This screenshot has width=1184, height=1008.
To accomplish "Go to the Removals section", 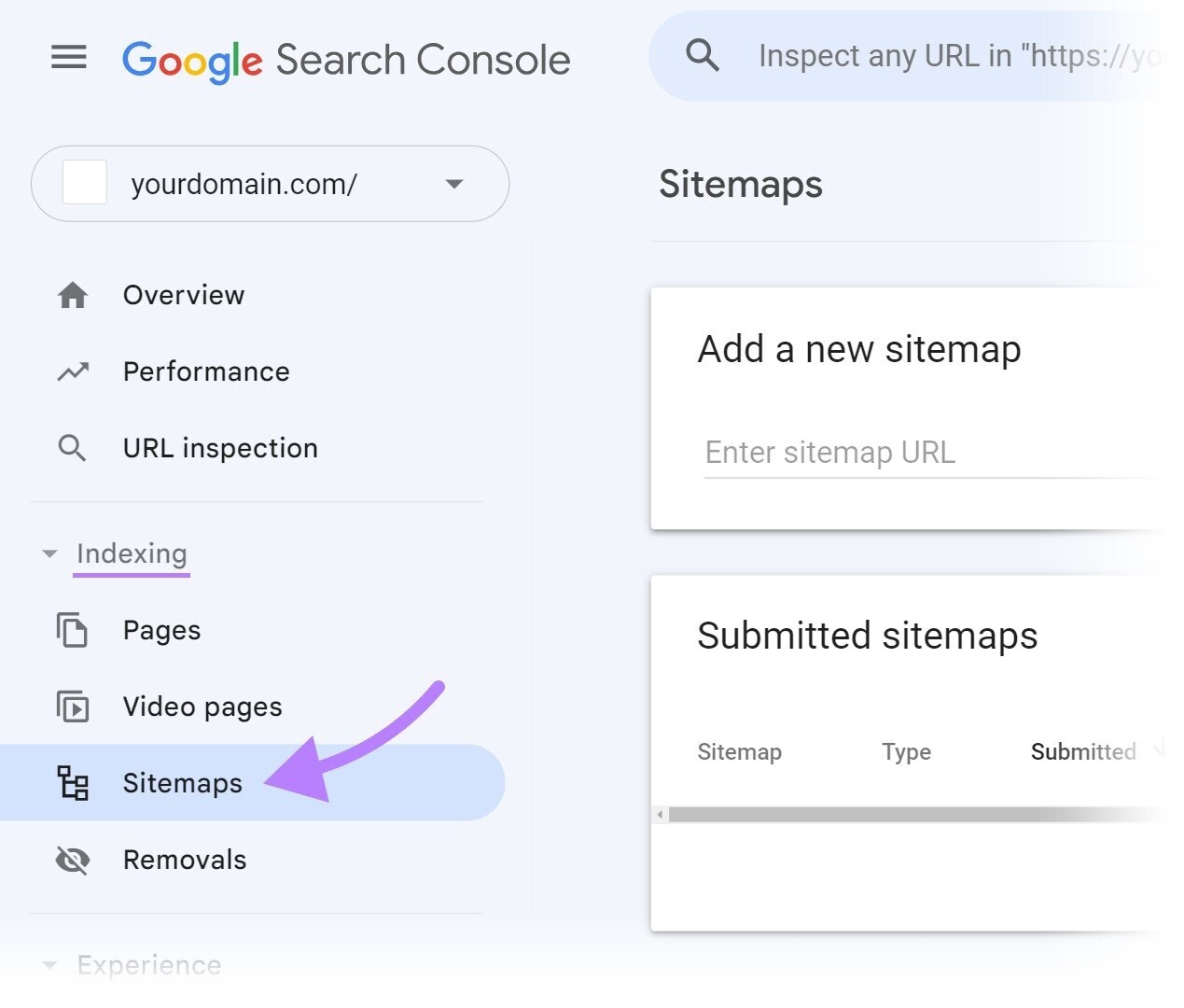I will click(185, 861).
